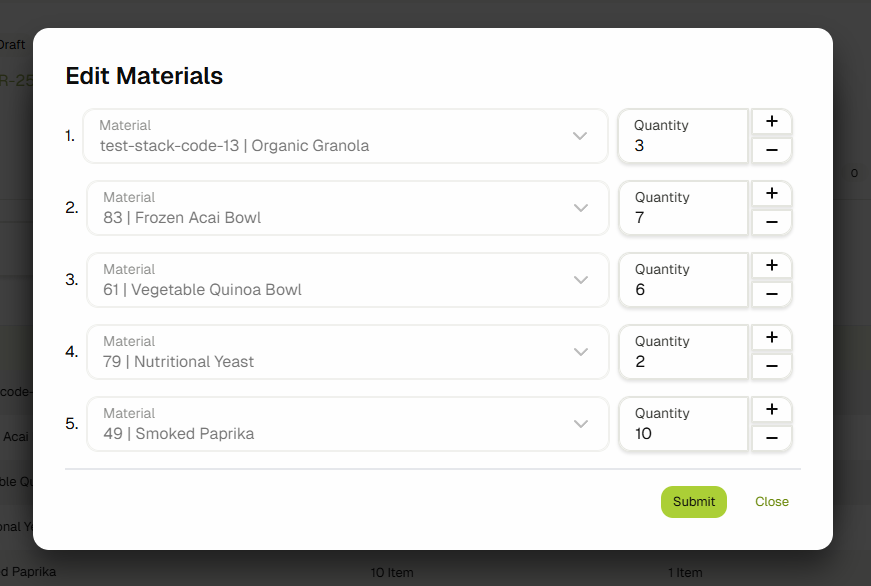Raise Smoked Paprika quantity with plus
This screenshot has height=586, width=871.
tap(771, 410)
